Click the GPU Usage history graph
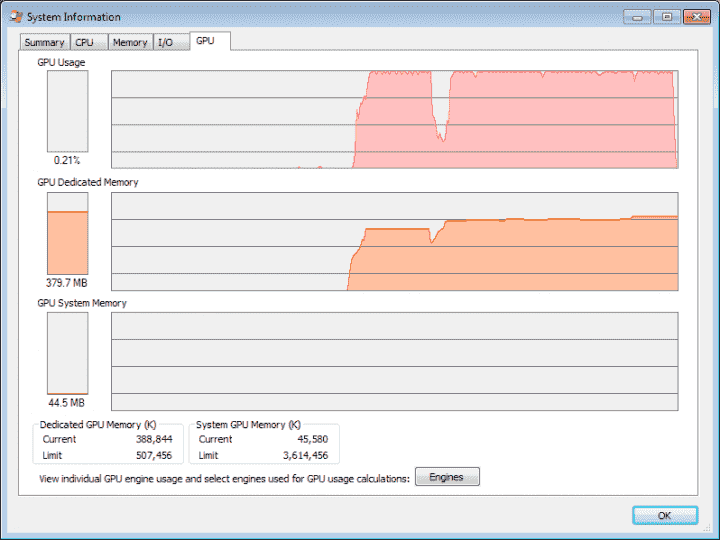Screen dimensions: 720x540 click(x=394, y=119)
